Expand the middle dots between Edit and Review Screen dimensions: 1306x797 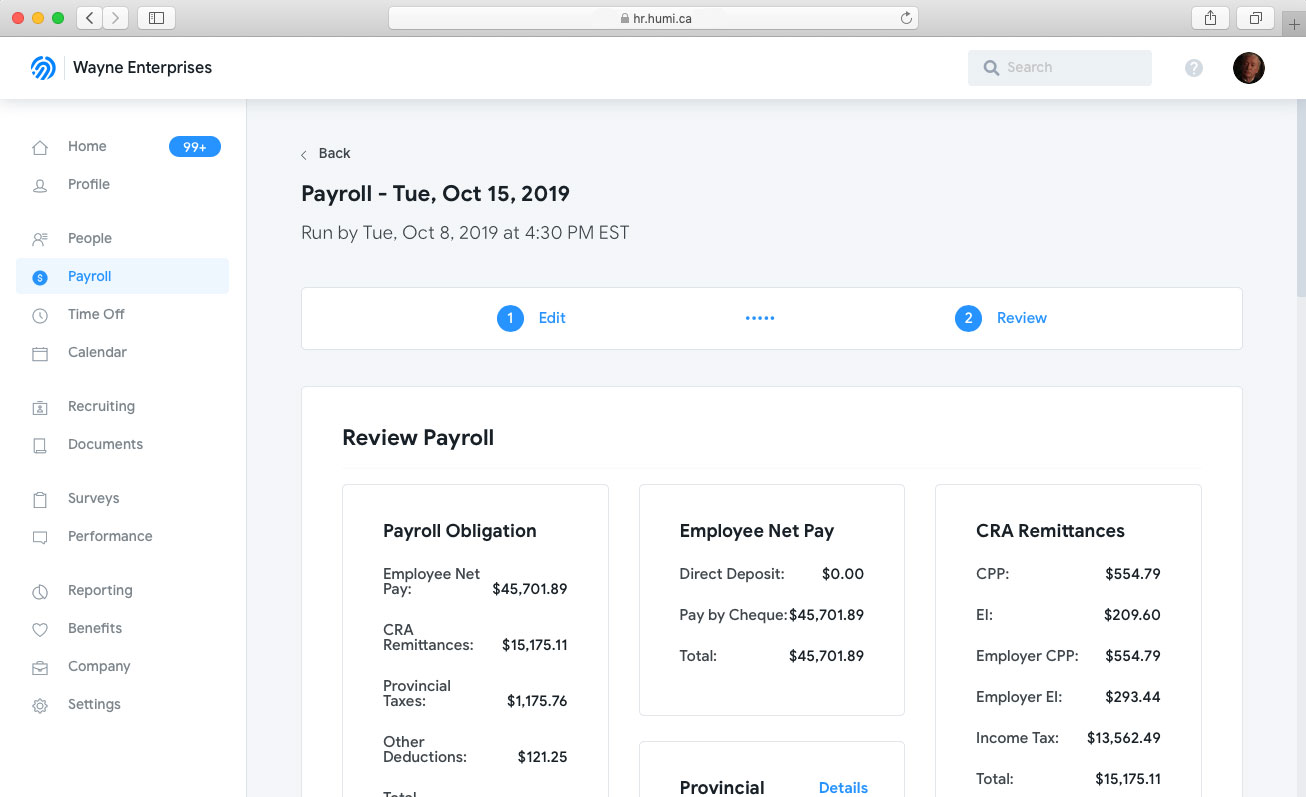tap(760, 318)
